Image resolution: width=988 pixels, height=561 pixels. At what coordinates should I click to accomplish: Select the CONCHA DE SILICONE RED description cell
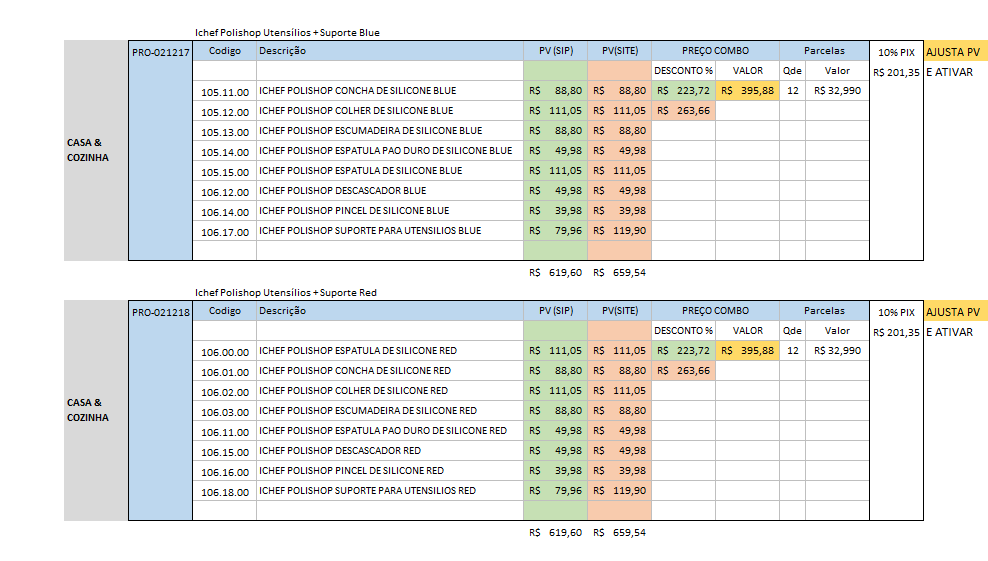[x=355, y=371]
